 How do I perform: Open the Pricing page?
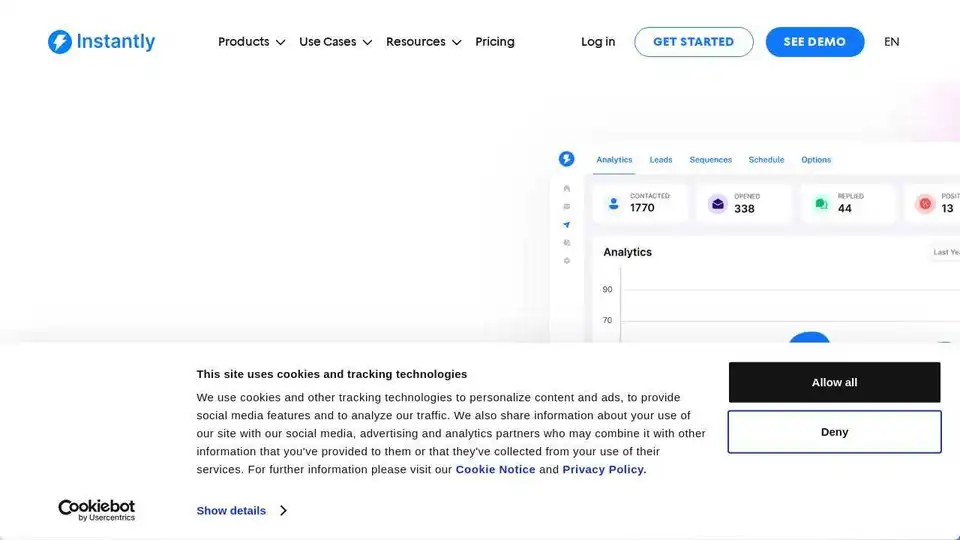[495, 42]
